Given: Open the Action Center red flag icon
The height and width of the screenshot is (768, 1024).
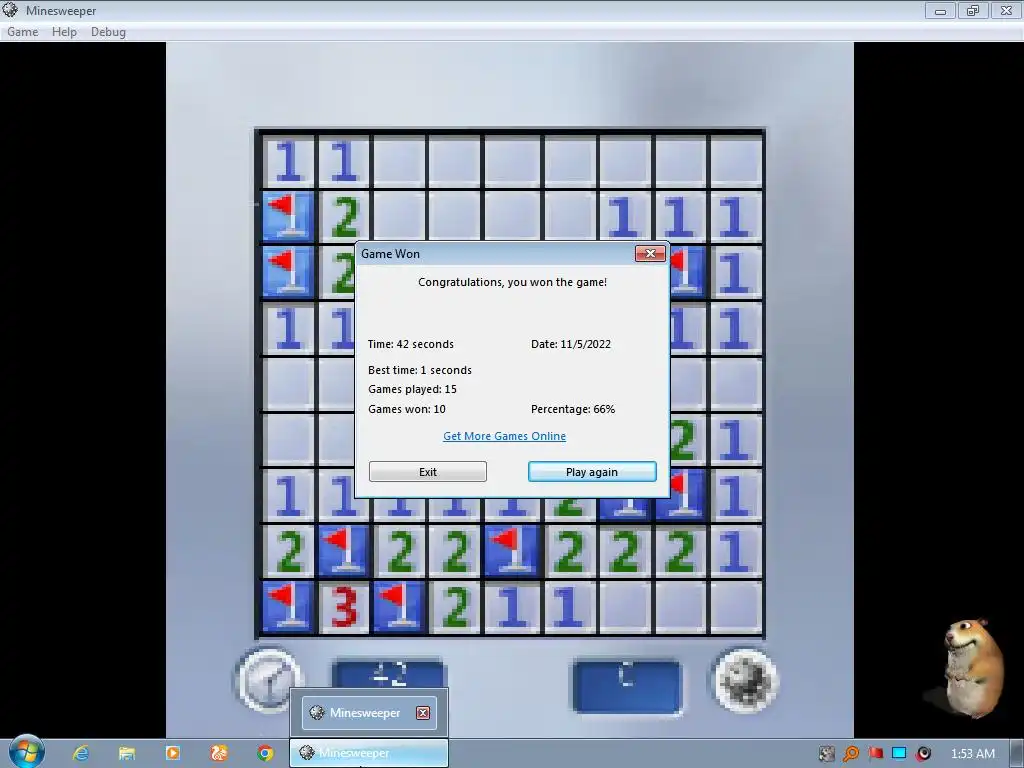Looking at the screenshot, I should tap(876, 754).
